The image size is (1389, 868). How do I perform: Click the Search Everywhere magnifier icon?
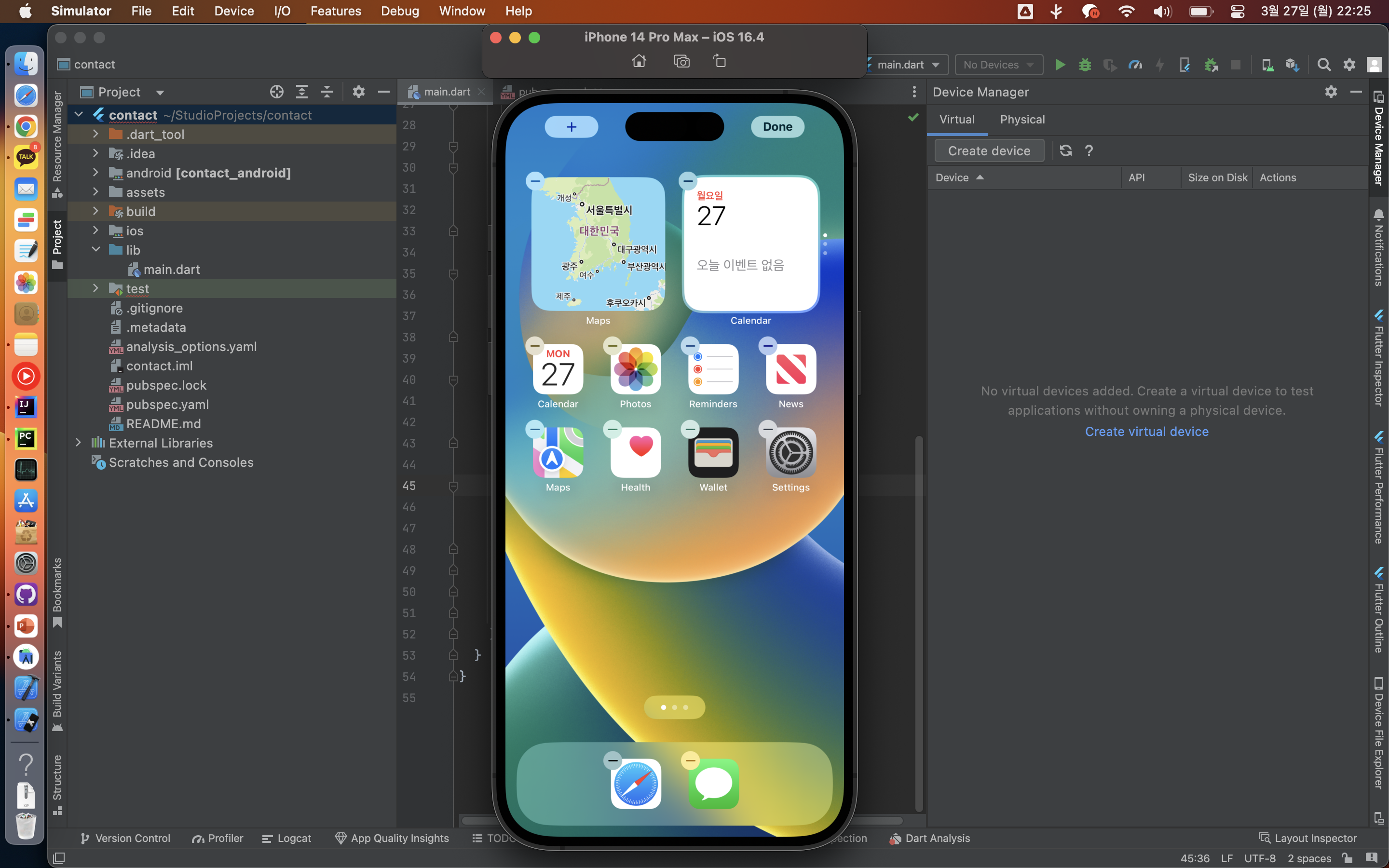(1323, 65)
